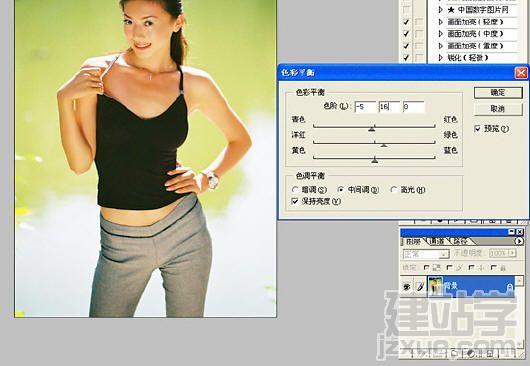Click the star icon action set entry
This screenshot has height=366, width=530.
tap(478, 10)
